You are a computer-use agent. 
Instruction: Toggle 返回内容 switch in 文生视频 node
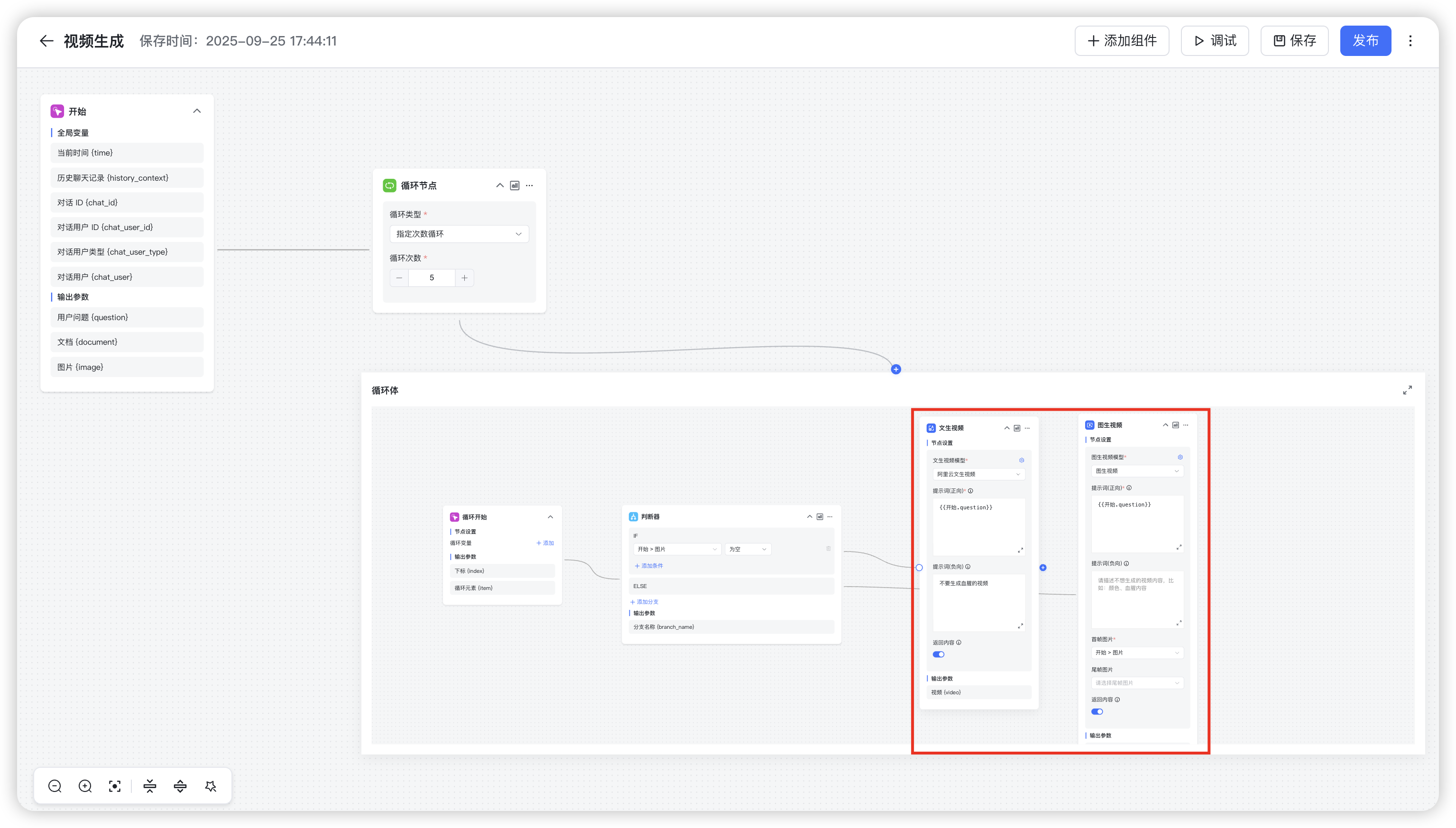tap(939, 654)
